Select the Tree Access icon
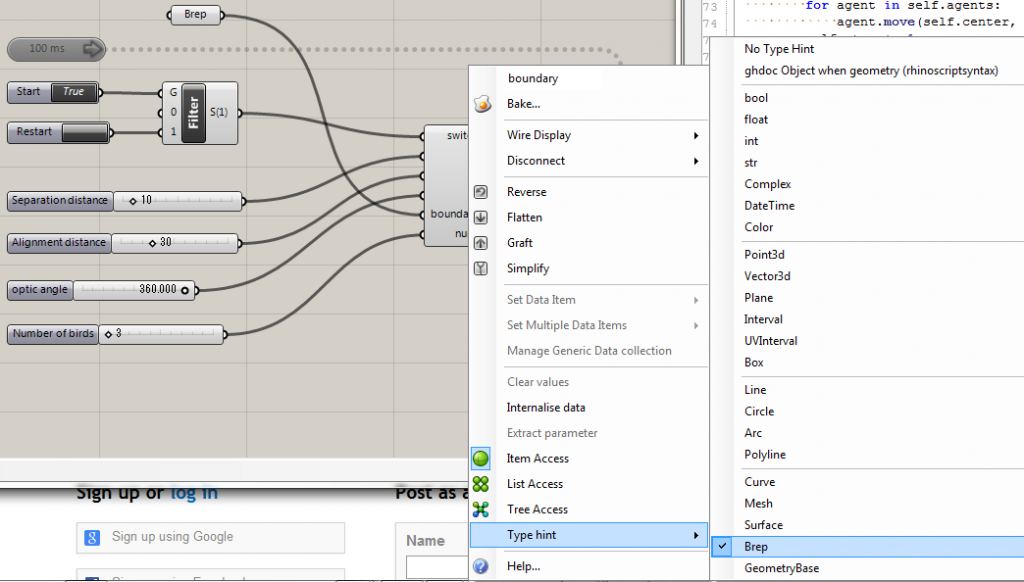 tap(481, 510)
